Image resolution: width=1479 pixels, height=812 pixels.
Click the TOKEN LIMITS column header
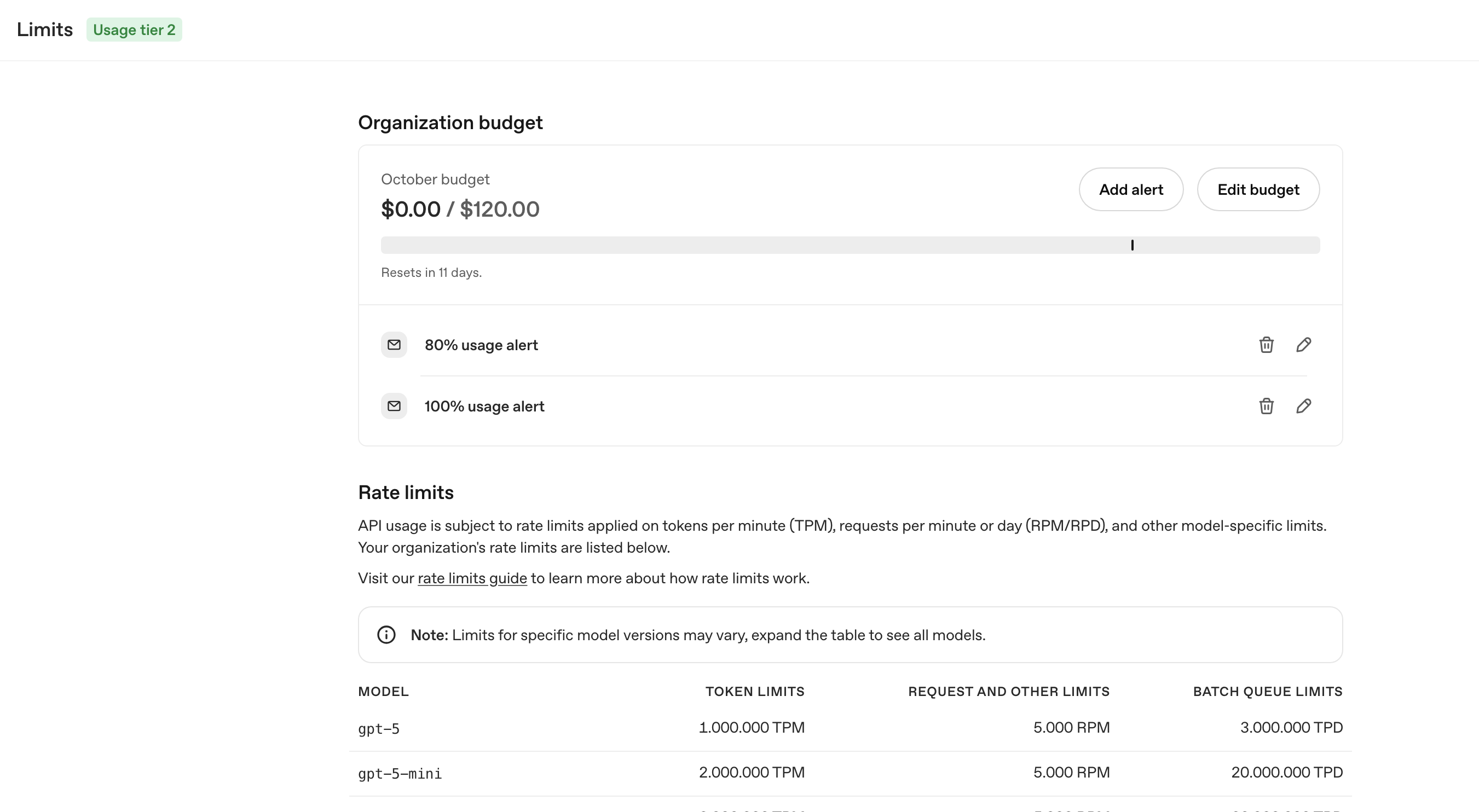(754, 692)
